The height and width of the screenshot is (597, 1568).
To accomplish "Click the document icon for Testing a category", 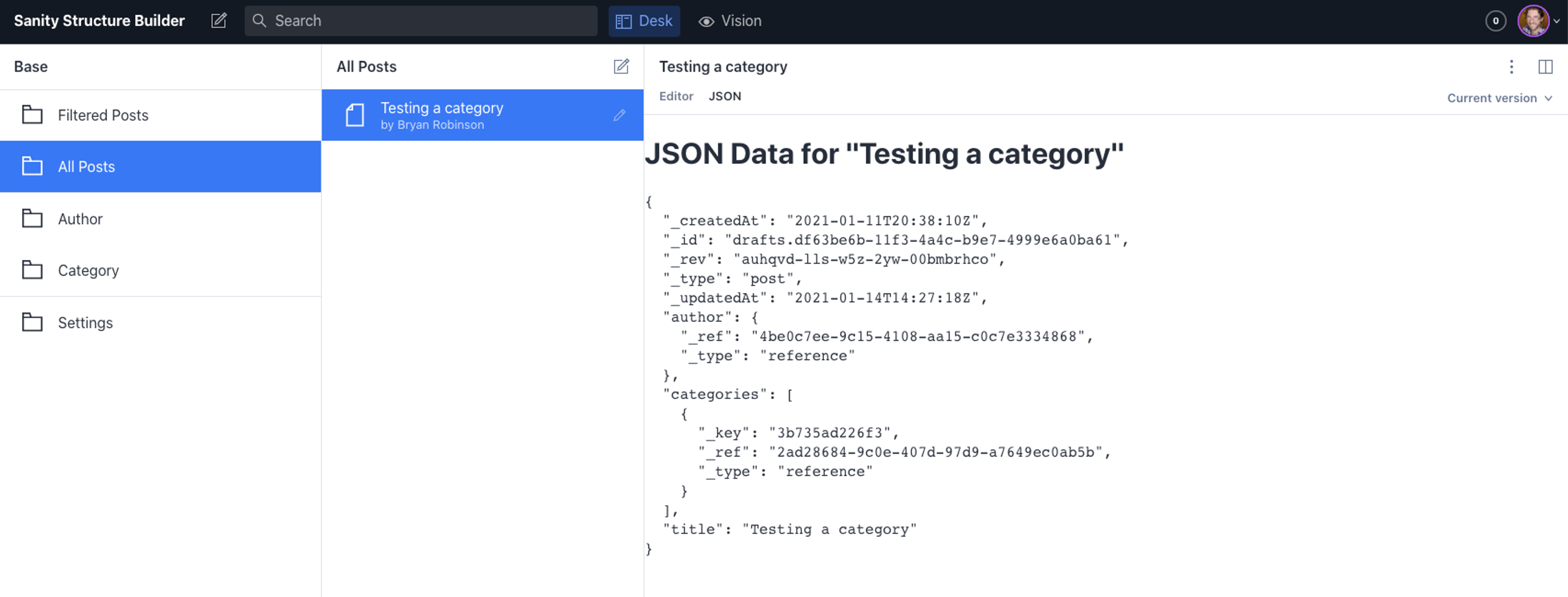I will click(355, 115).
